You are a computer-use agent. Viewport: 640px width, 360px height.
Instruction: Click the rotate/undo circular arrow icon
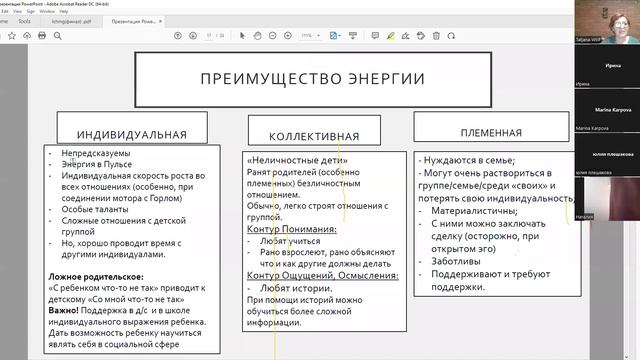coord(451,36)
